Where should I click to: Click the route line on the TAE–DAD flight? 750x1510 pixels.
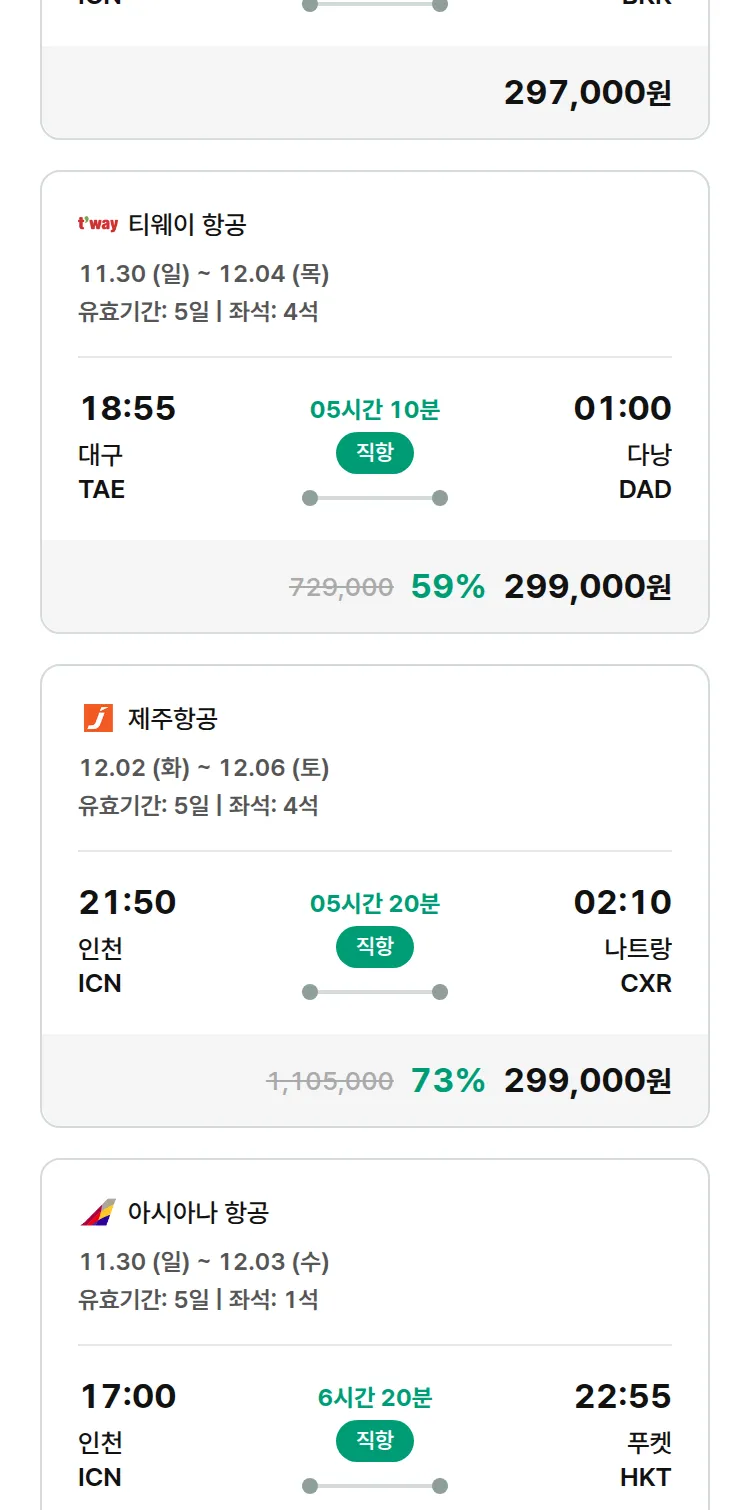pos(375,498)
